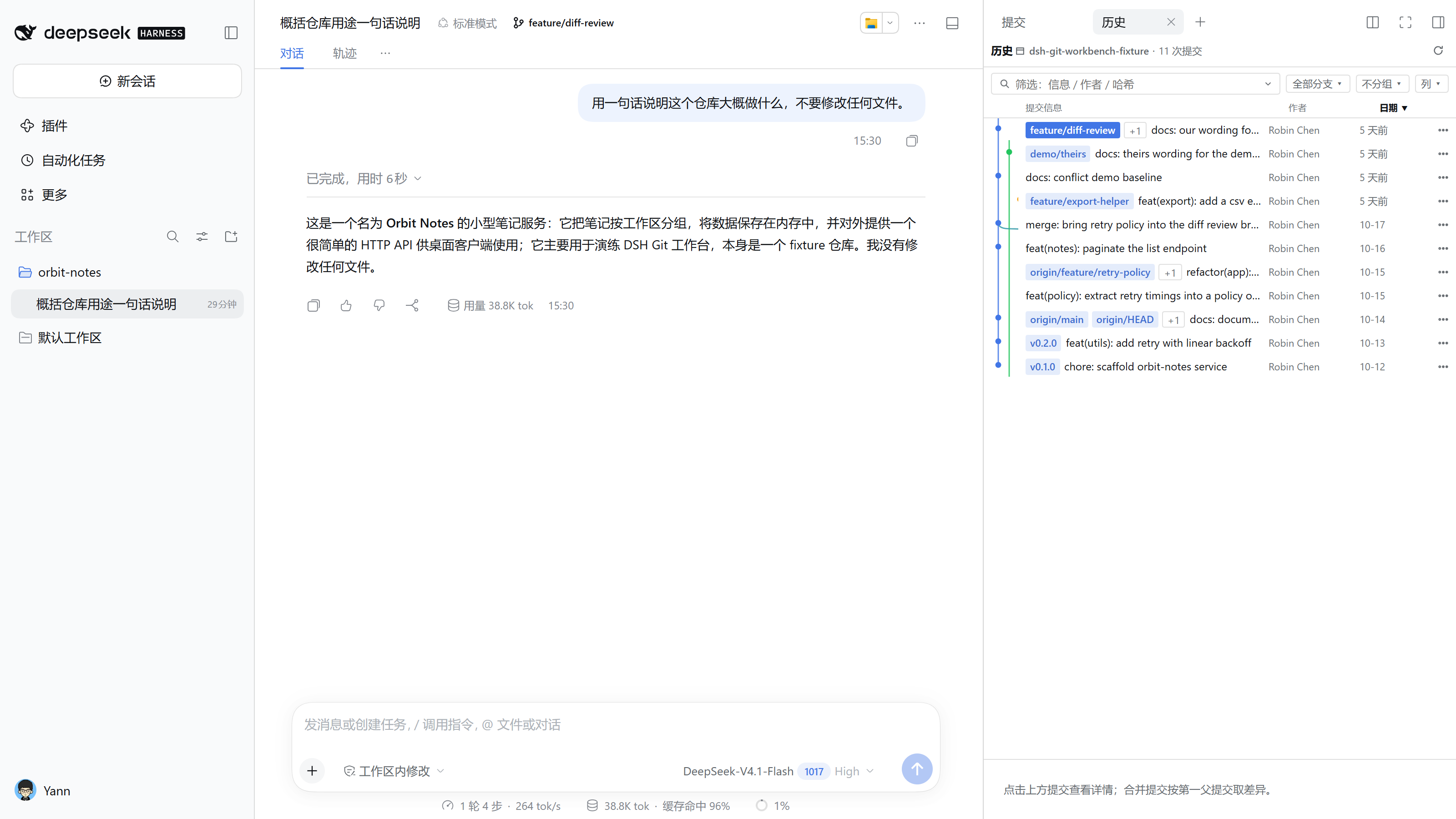Screen dimensions: 1456x819
Task: Expand right panel to fullscreen
Action: tap(1405, 22)
